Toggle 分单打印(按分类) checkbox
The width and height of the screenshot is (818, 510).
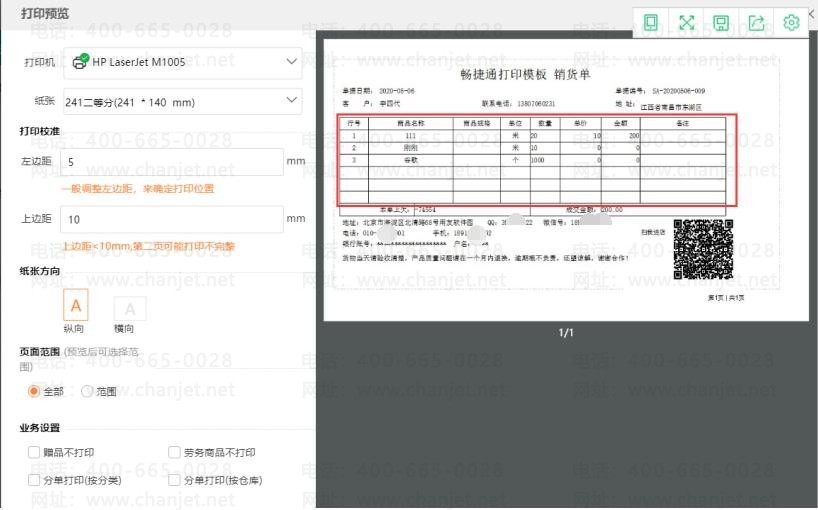tap(34, 480)
